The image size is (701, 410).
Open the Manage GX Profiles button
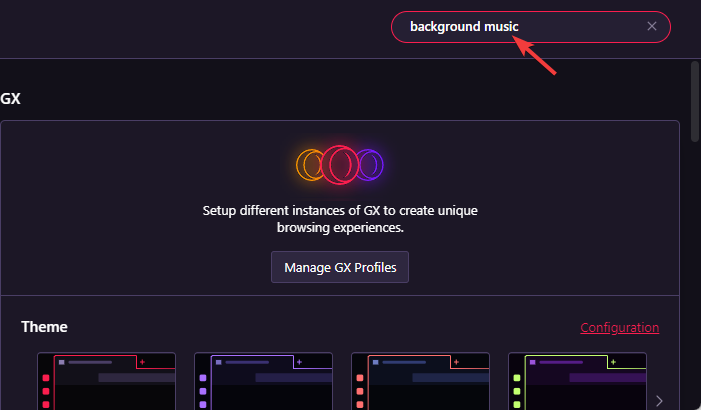click(x=340, y=267)
